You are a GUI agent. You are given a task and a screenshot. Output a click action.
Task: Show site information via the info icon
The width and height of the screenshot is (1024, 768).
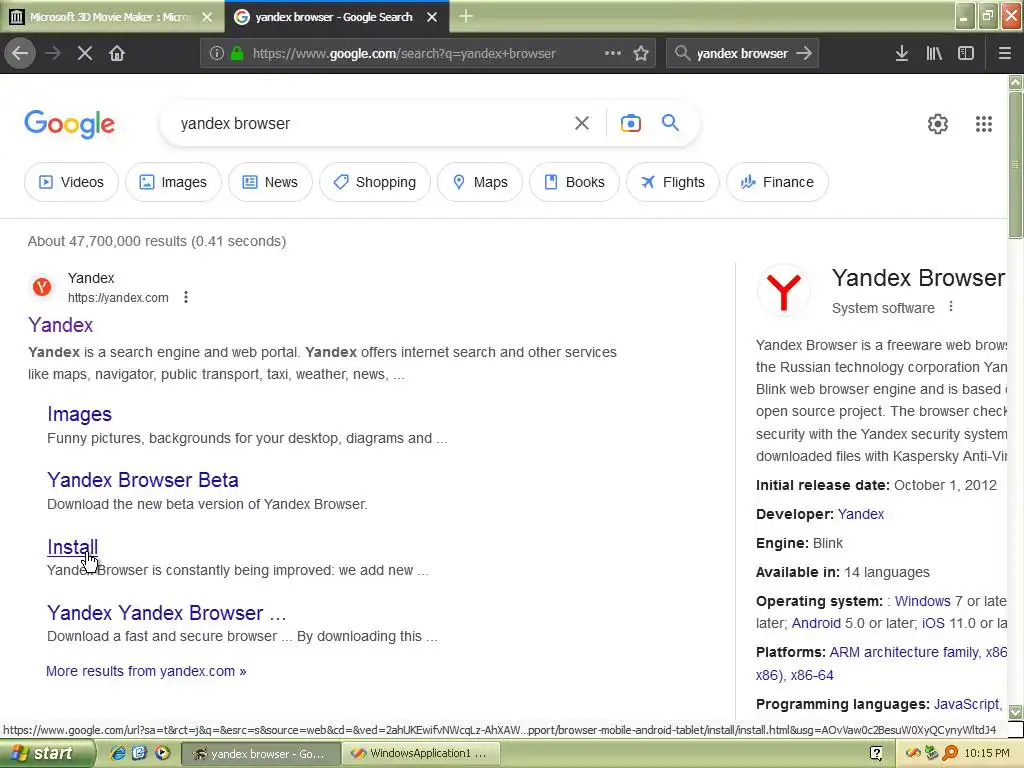tap(216, 53)
